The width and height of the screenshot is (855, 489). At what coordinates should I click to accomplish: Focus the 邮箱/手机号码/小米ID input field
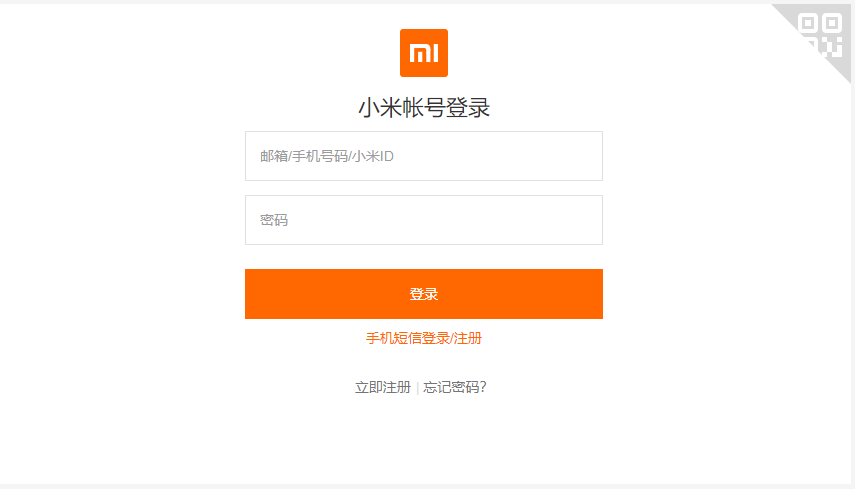pyautogui.click(x=423, y=156)
